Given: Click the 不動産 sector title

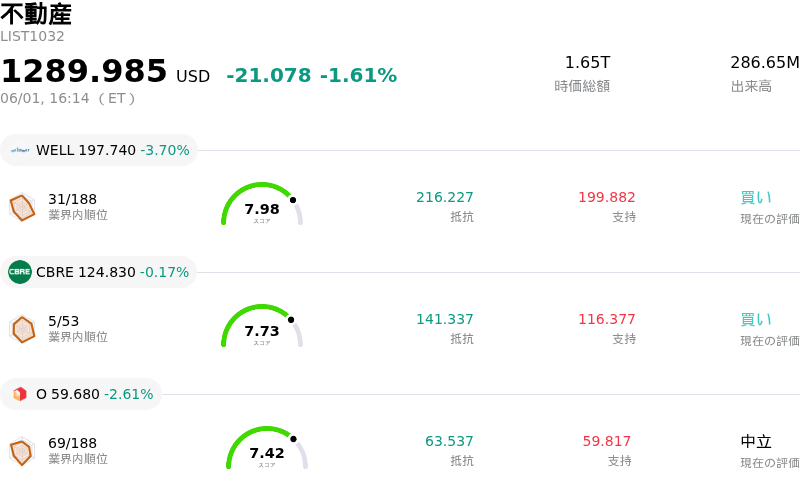Looking at the screenshot, I should coord(36,14).
